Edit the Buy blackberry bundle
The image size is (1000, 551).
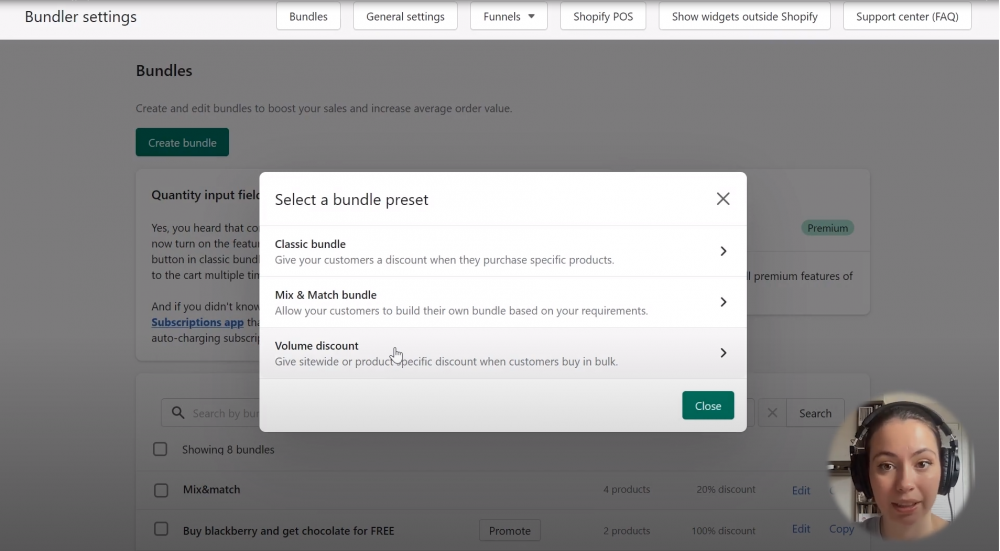[801, 529]
